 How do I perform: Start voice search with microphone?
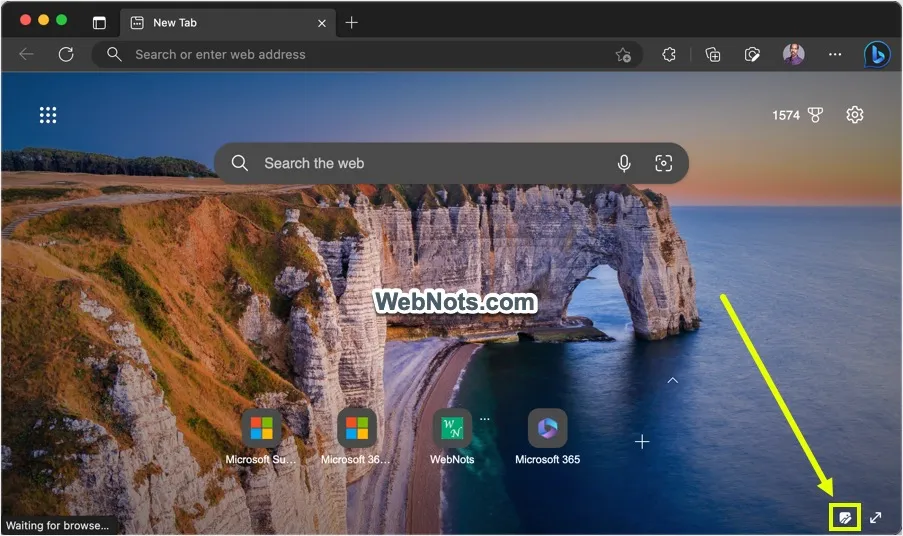[x=624, y=164]
